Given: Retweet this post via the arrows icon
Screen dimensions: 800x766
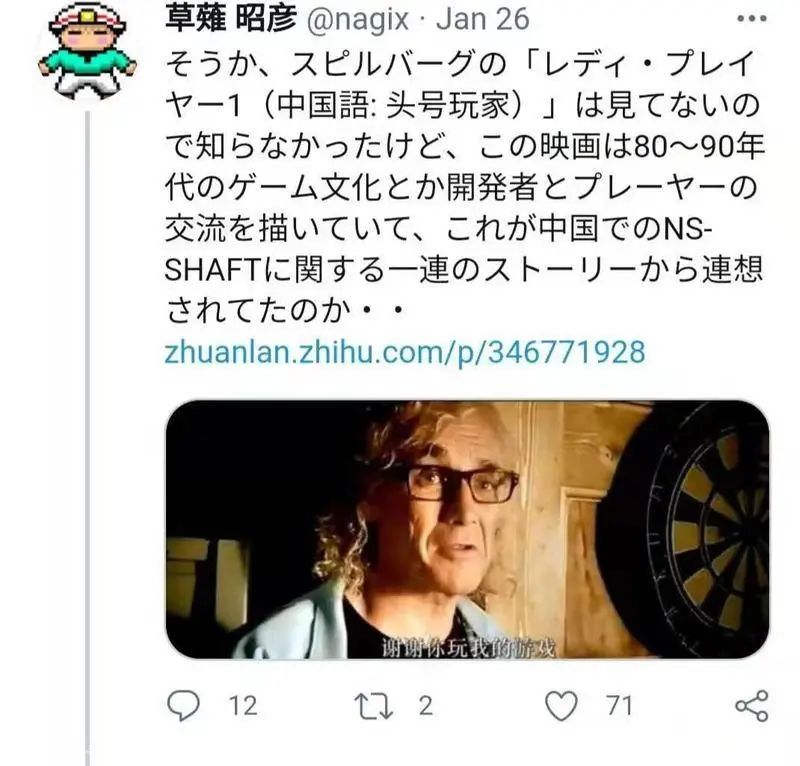Looking at the screenshot, I should tap(373, 706).
